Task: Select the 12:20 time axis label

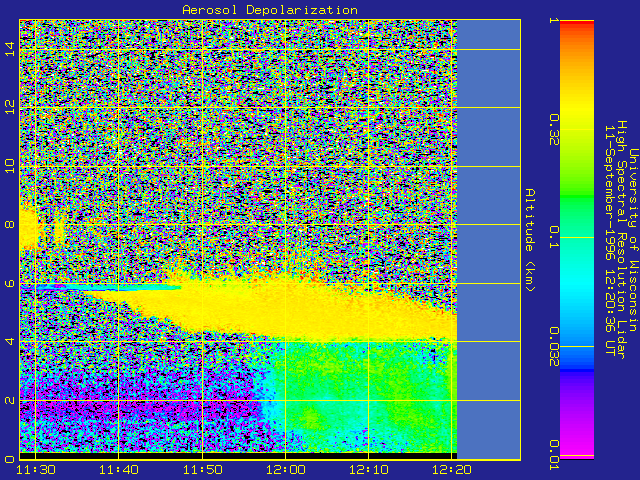Action: [452, 470]
